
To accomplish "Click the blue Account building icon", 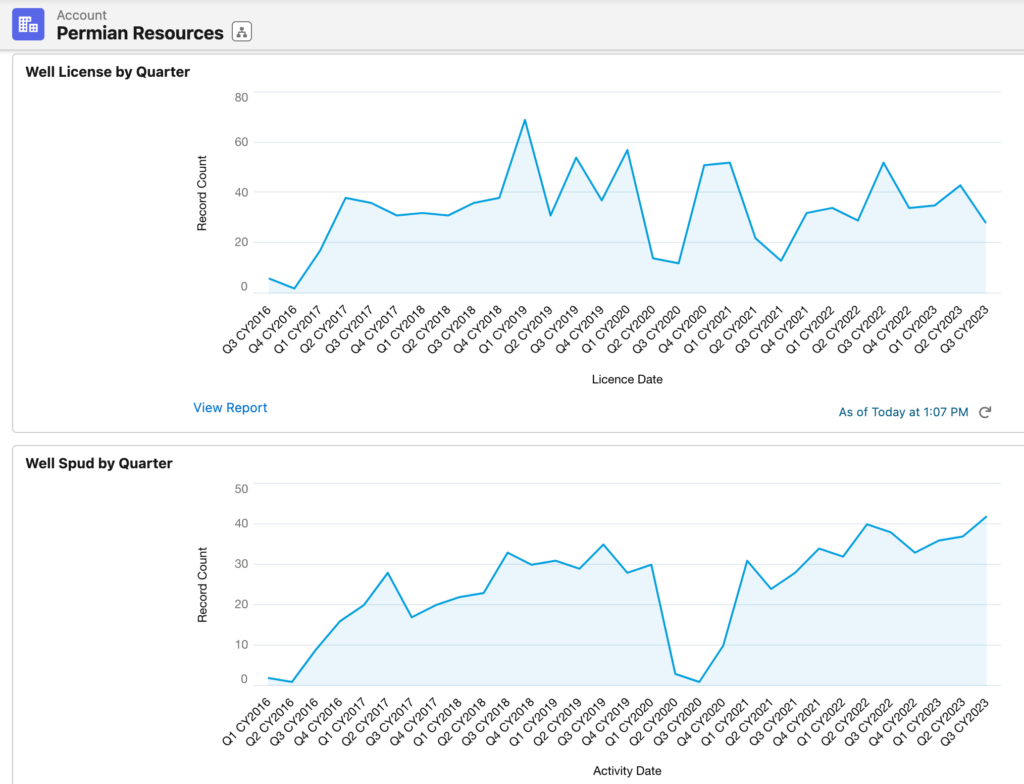I will [x=28, y=24].
